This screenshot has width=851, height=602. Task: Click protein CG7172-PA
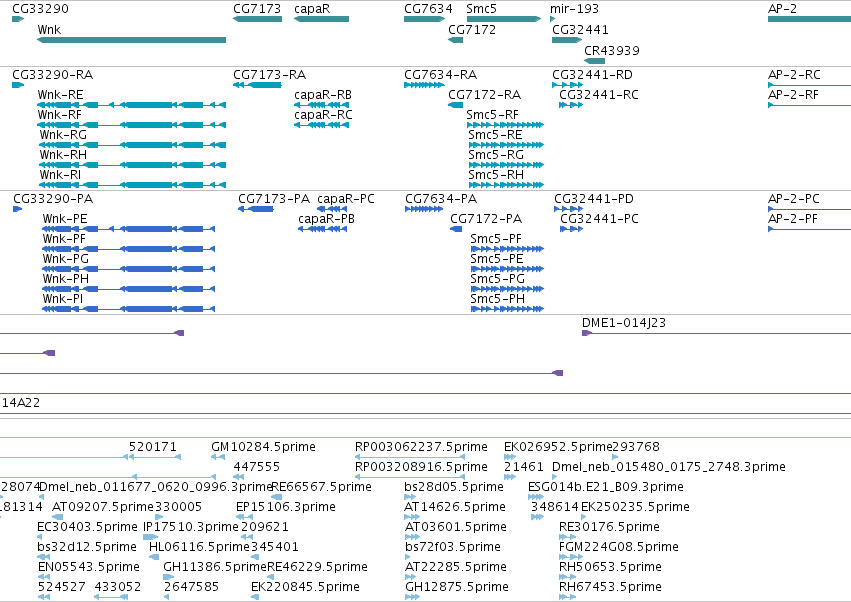pyautogui.click(x=456, y=229)
